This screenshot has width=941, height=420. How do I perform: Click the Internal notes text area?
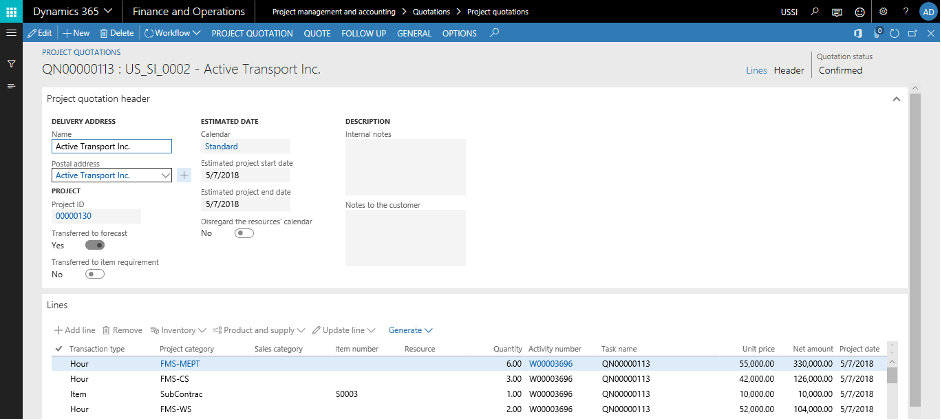click(406, 167)
